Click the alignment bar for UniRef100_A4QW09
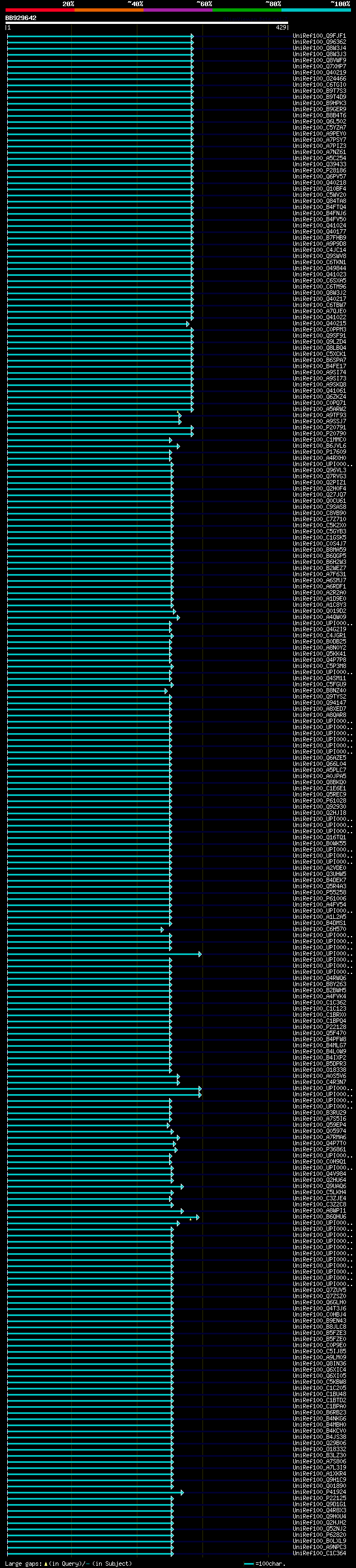This screenshot has width=356, height=1568. tap(93, 617)
